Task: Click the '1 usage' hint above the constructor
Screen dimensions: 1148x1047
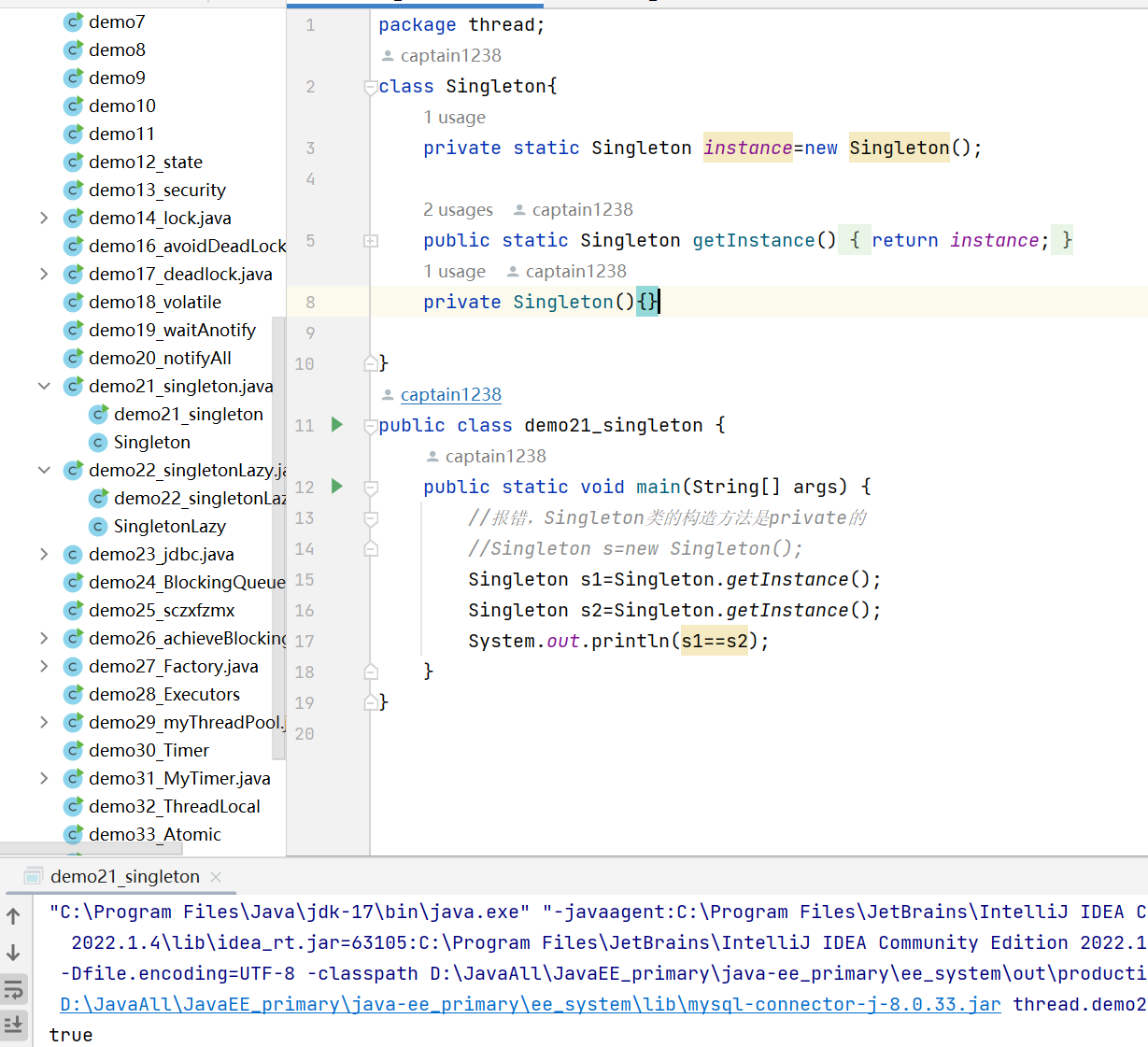Action: 454,272
